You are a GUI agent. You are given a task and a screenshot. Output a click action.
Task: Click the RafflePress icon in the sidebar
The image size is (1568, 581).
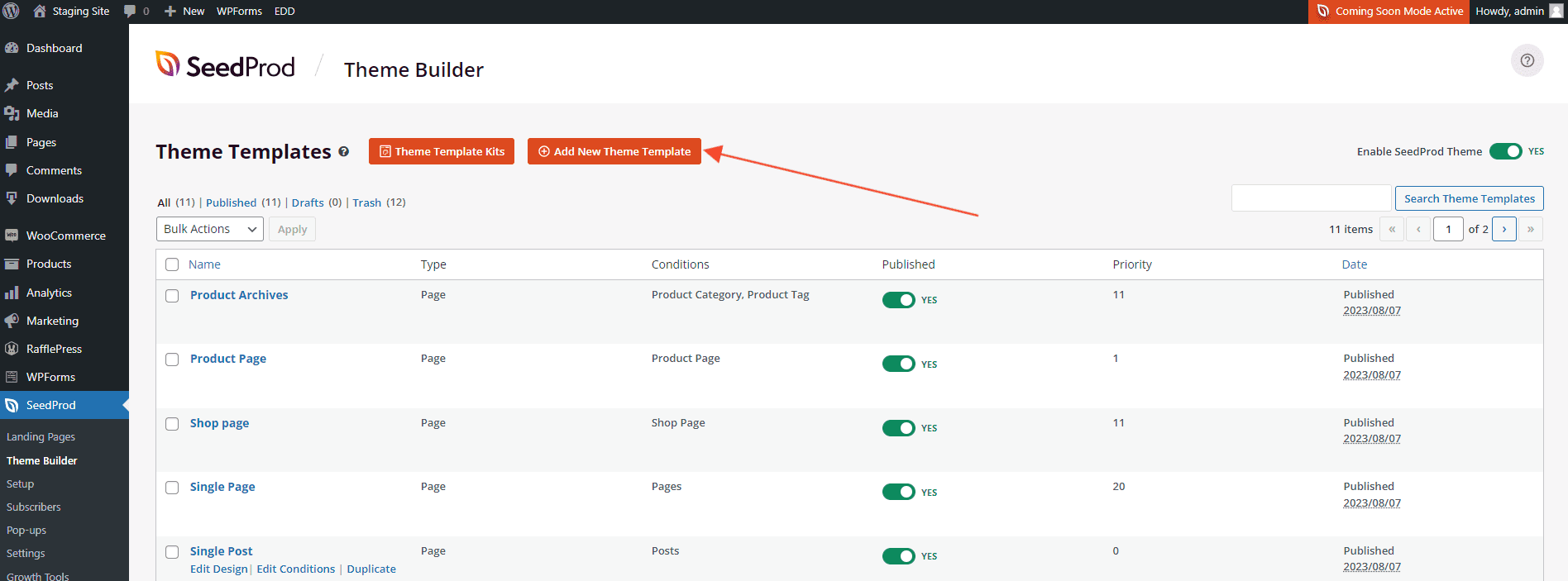click(x=12, y=349)
